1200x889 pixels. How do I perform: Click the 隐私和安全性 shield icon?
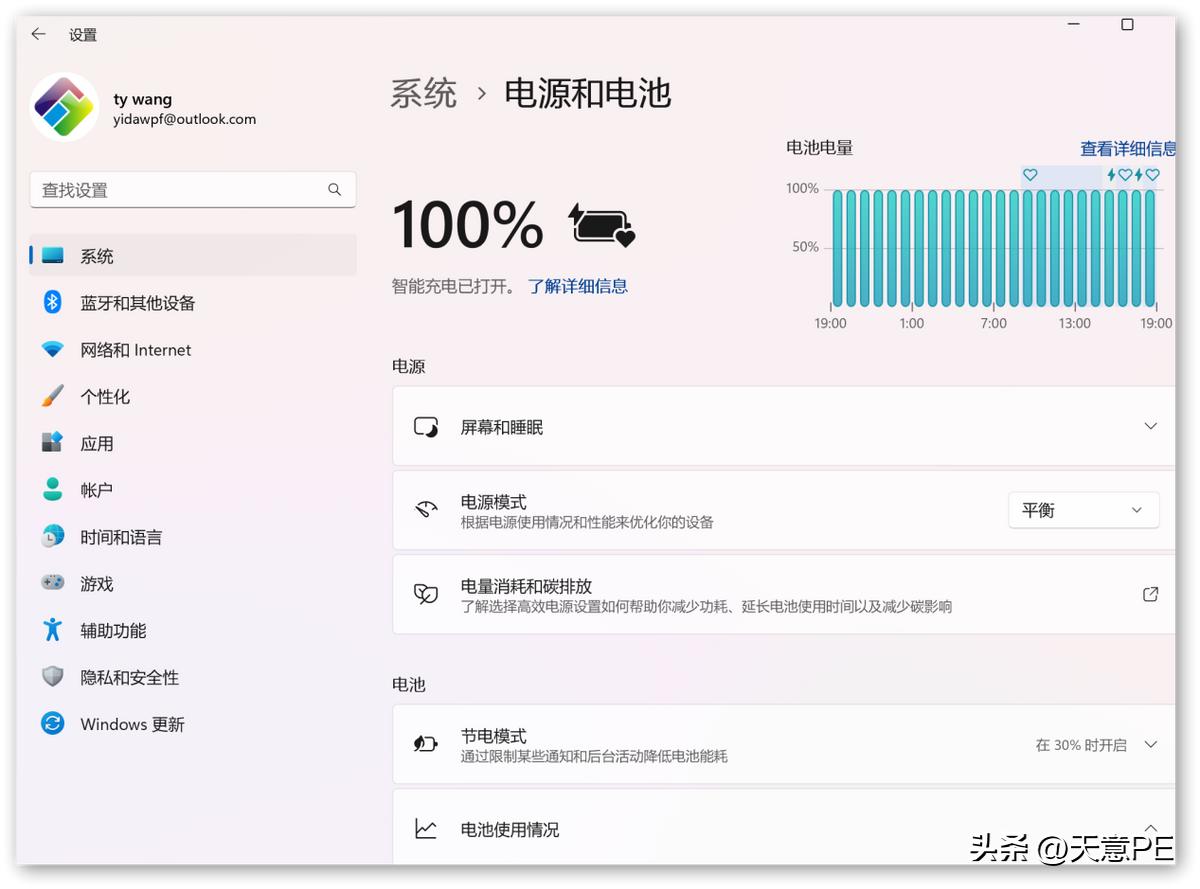pos(53,677)
